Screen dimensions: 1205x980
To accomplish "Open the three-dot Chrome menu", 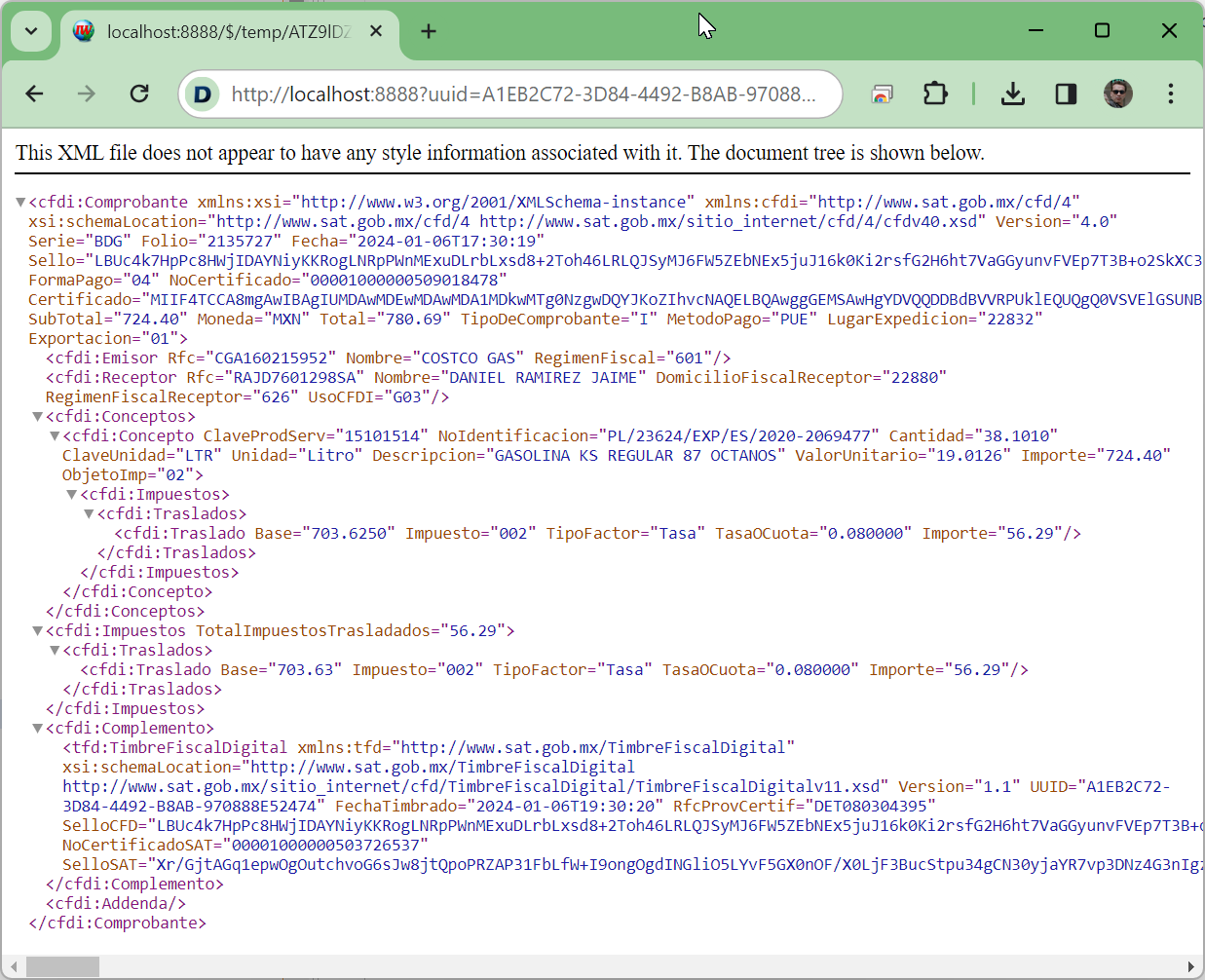I will [x=1170, y=94].
